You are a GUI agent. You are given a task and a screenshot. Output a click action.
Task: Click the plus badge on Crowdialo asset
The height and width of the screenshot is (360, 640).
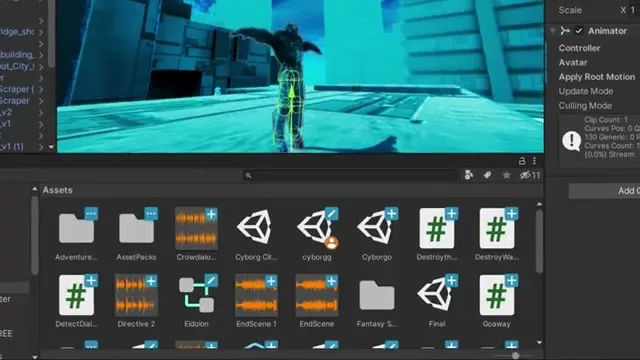211,214
